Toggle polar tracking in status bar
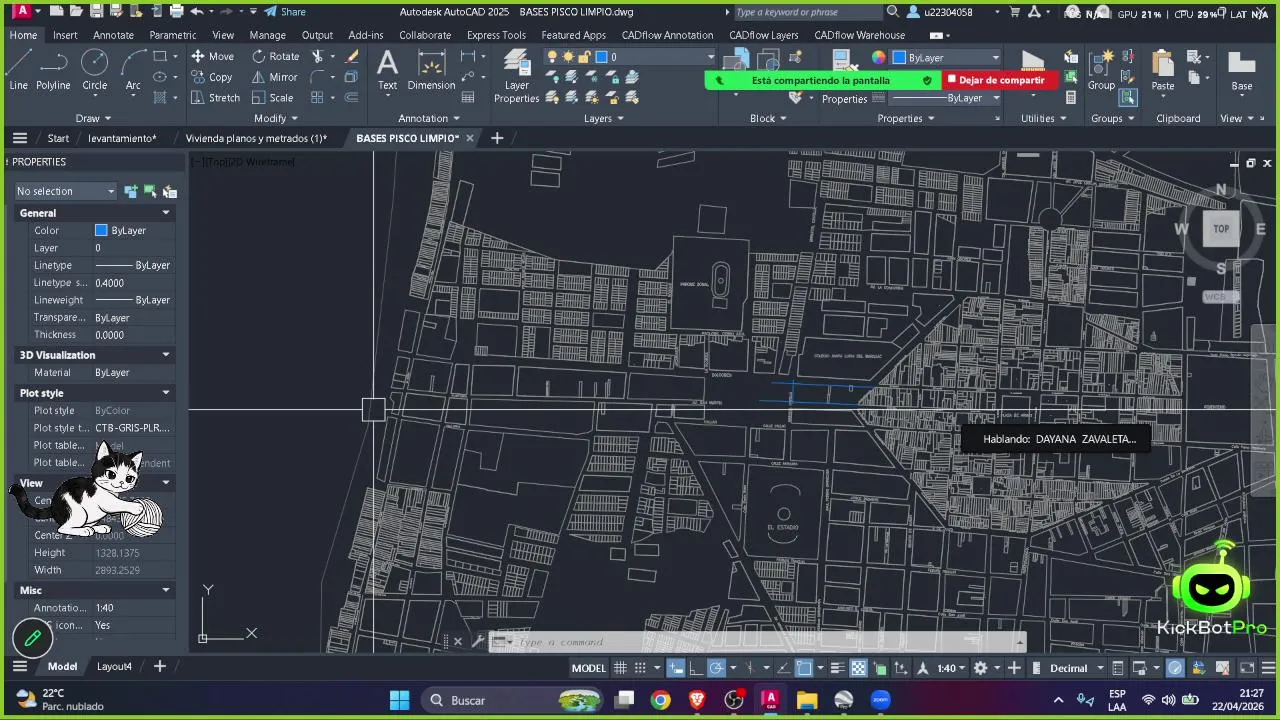 (716, 668)
